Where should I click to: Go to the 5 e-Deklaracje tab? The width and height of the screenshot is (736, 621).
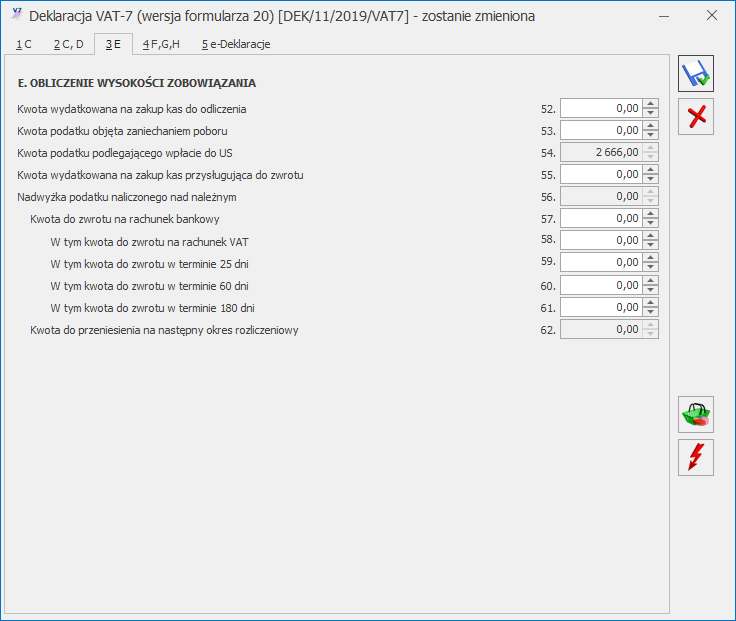click(235, 44)
